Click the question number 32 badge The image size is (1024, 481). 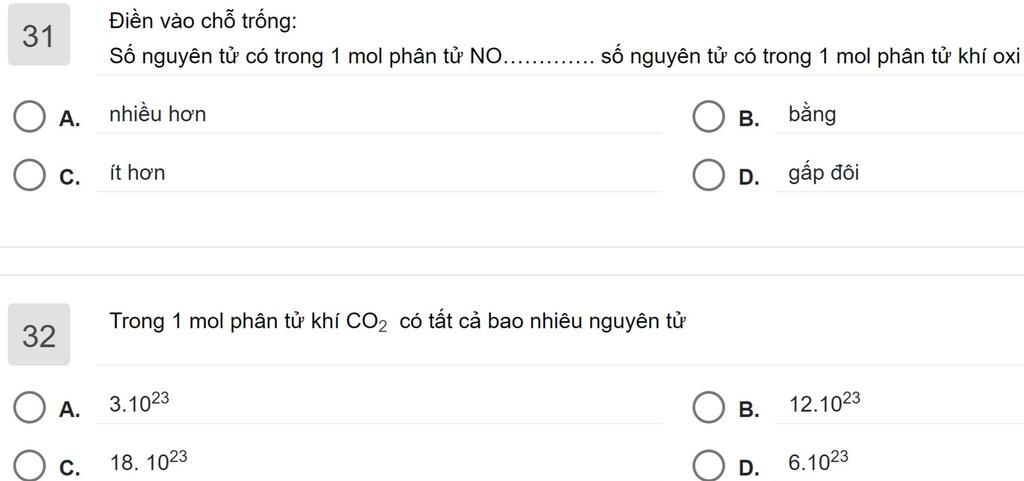click(x=39, y=334)
